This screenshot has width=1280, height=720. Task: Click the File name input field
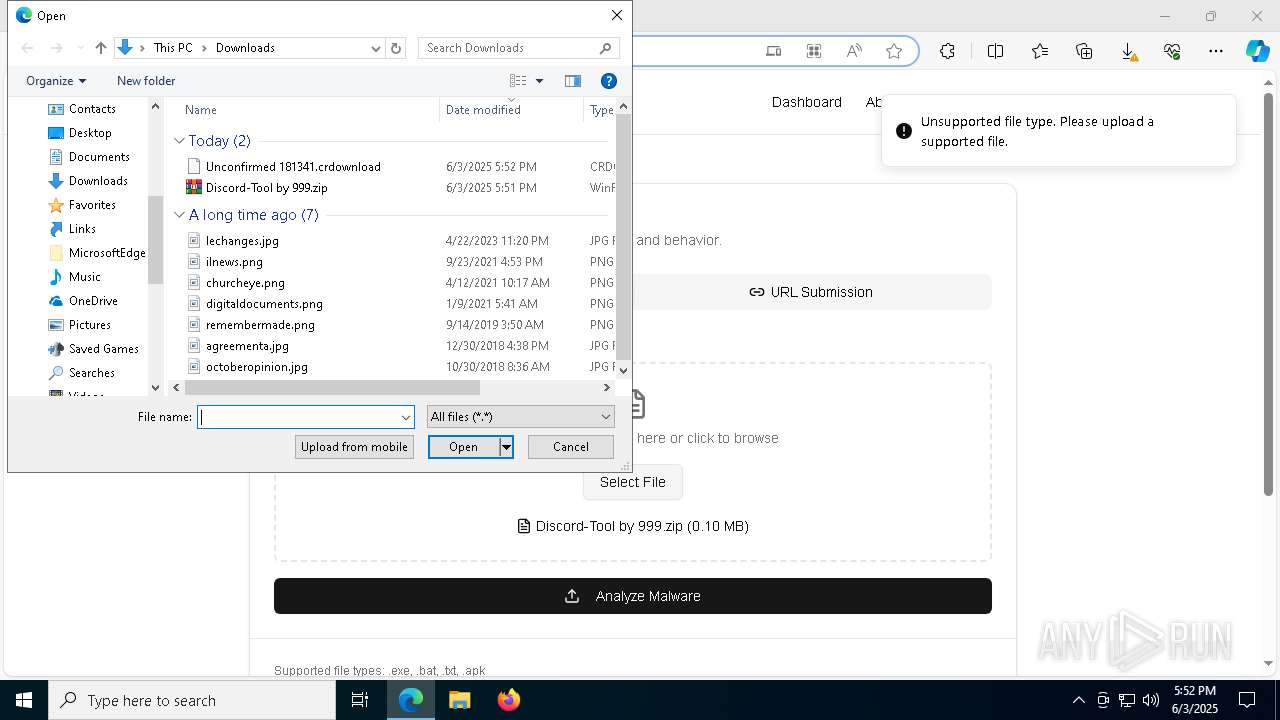299,417
